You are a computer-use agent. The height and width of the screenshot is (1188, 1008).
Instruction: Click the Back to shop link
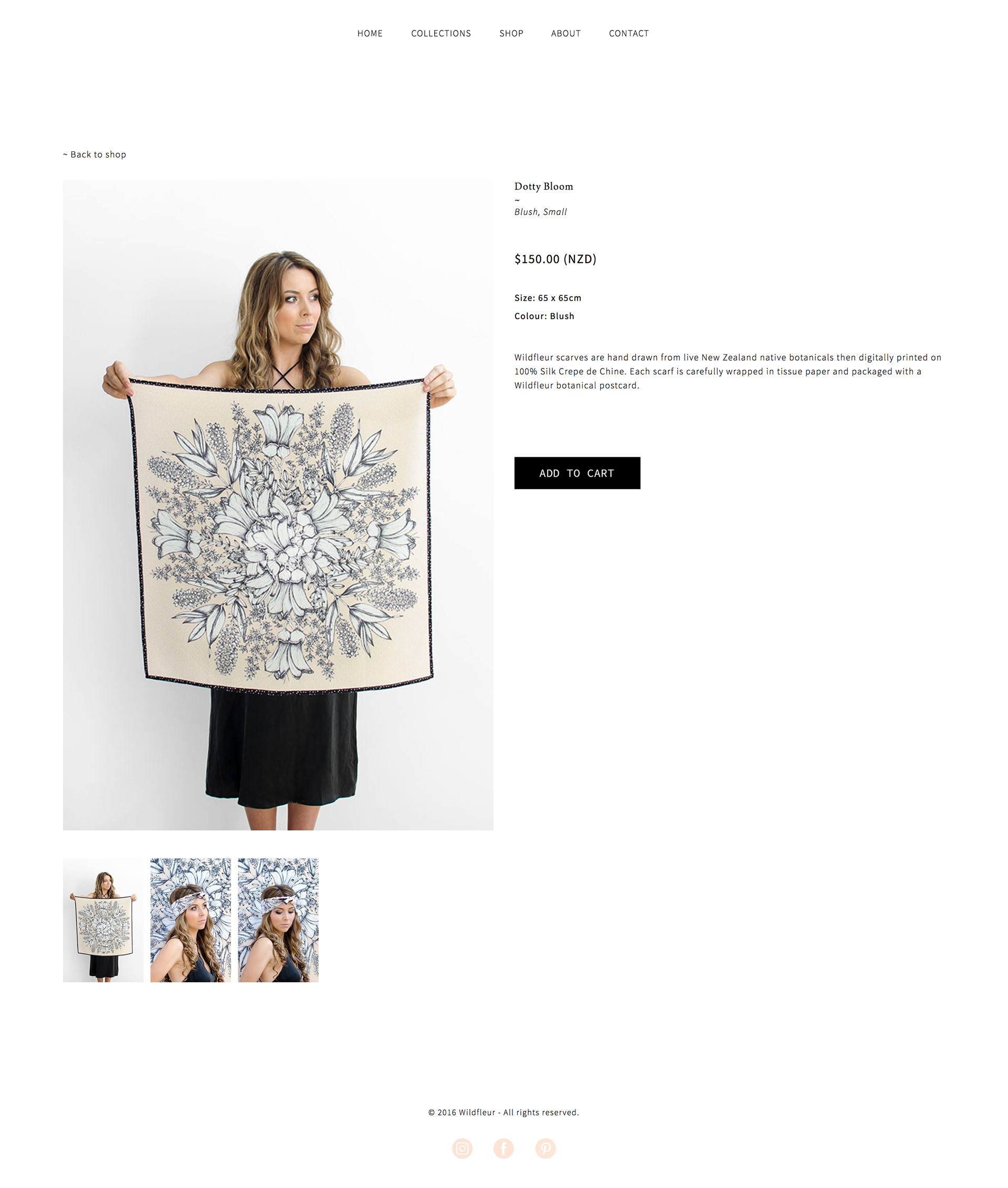[x=94, y=154]
